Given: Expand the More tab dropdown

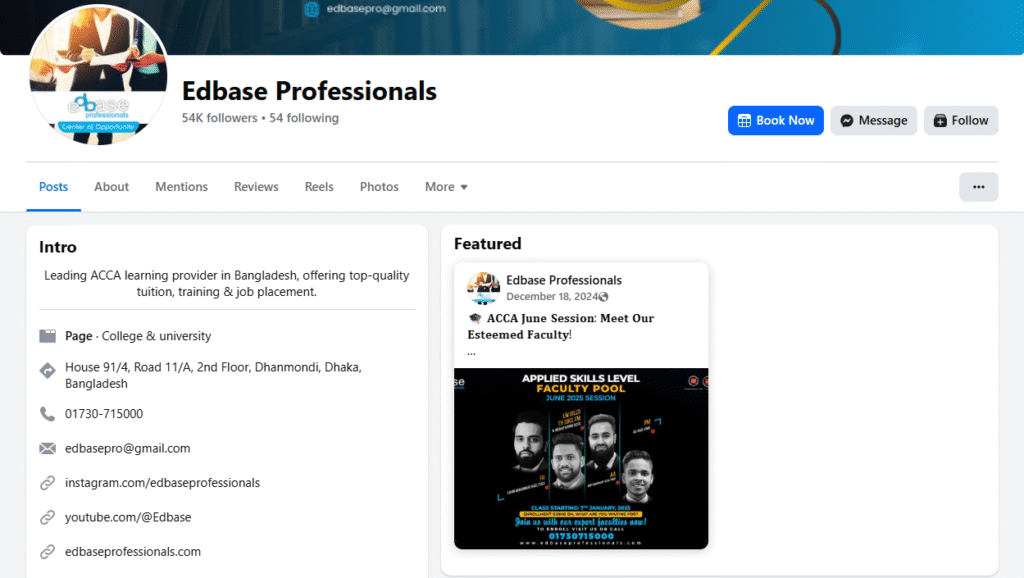Looking at the screenshot, I should (446, 187).
